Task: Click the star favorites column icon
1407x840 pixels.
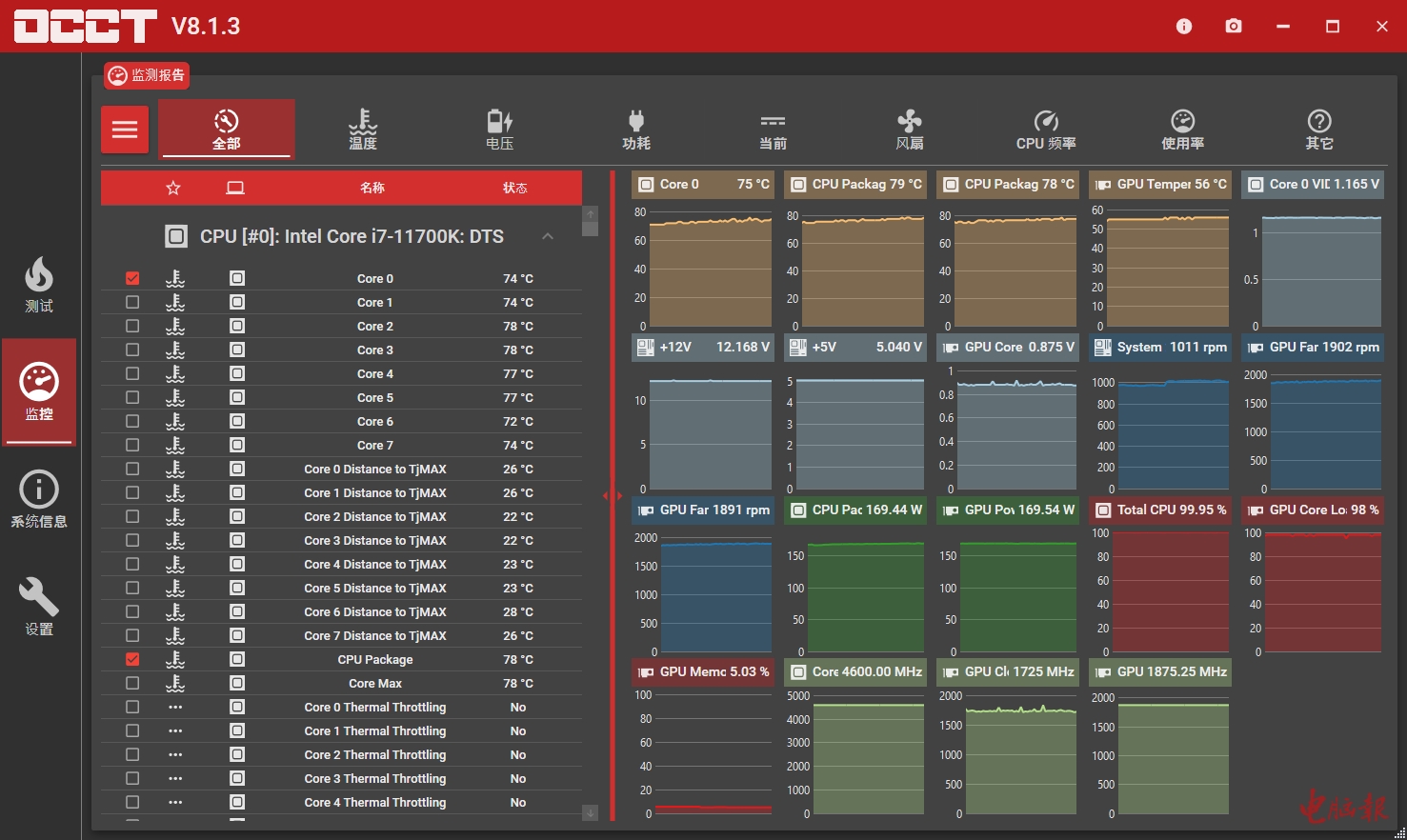Action: (173, 188)
